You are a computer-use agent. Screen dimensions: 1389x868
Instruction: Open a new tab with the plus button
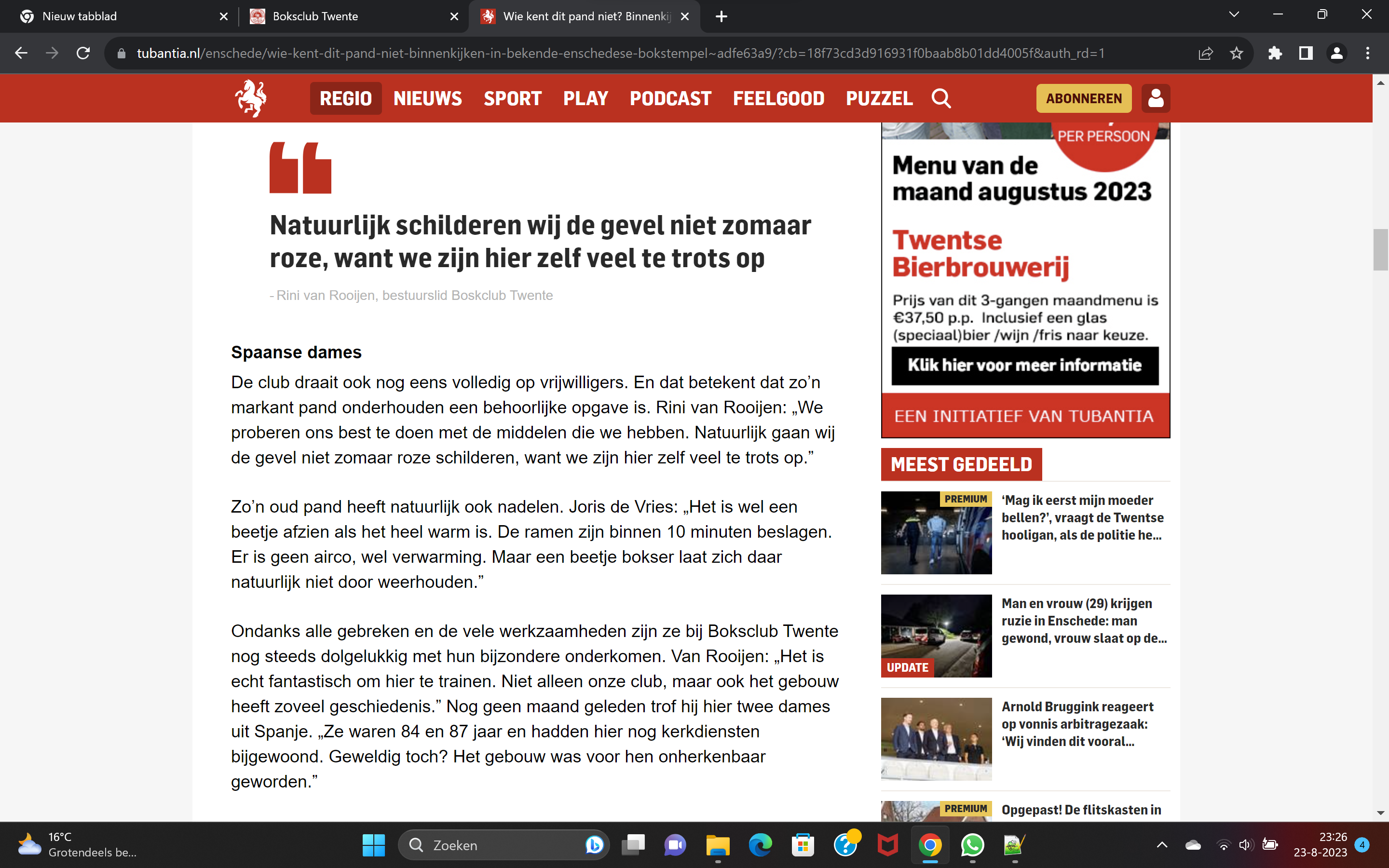tap(722, 17)
